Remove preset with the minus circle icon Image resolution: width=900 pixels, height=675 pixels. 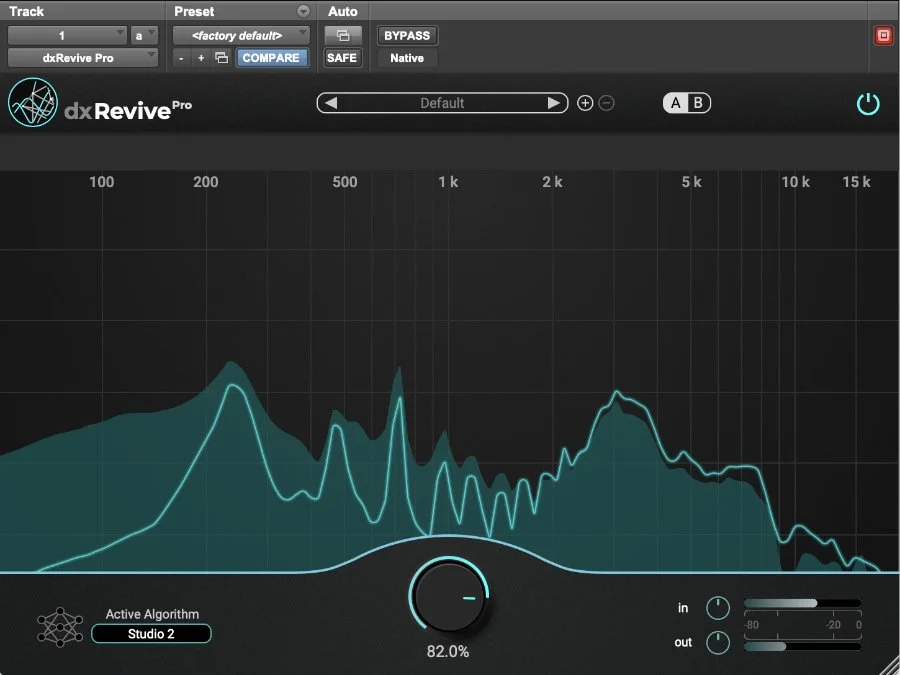click(x=606, y=103)
